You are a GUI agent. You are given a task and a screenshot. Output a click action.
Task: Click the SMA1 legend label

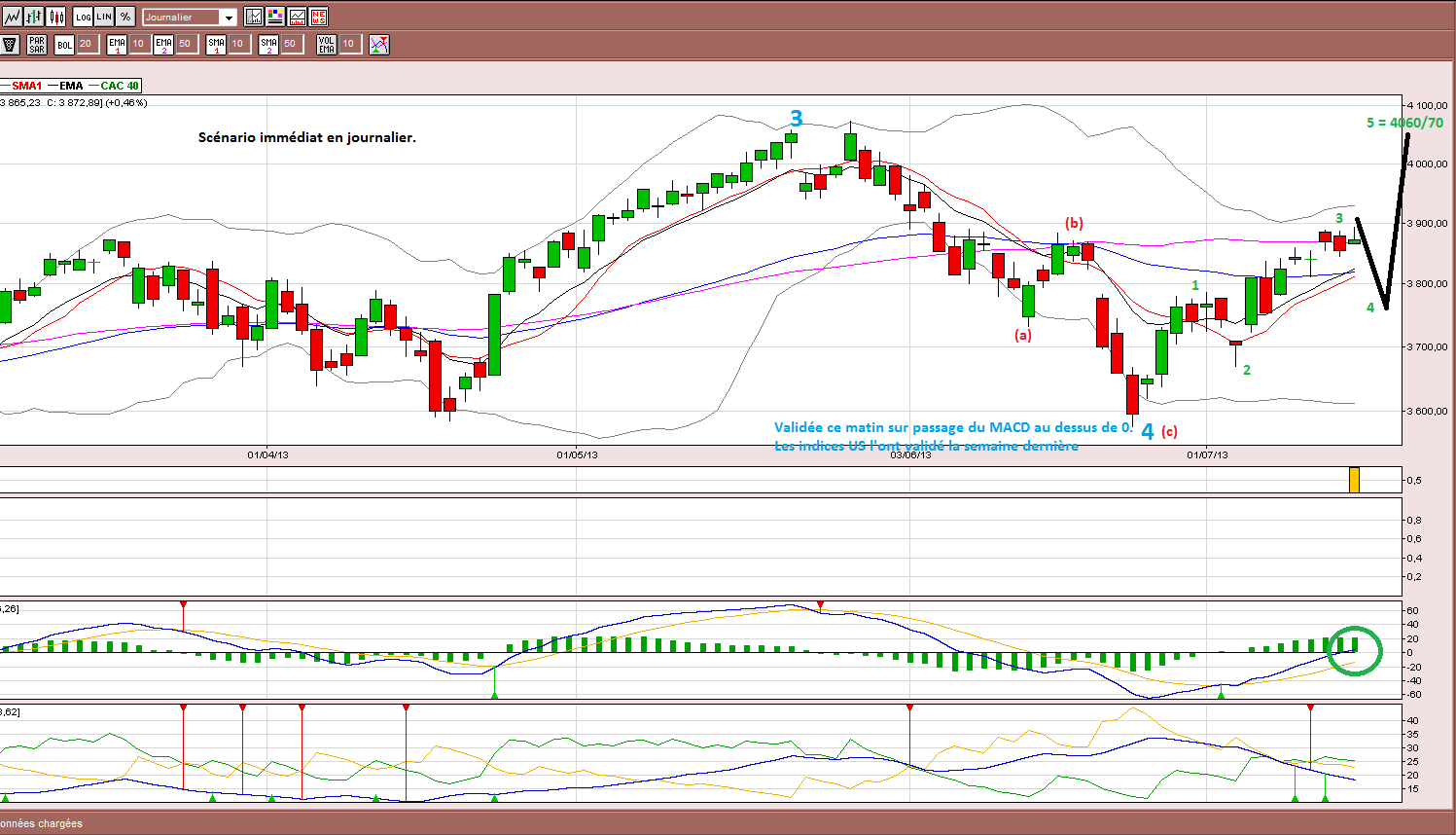26,86
